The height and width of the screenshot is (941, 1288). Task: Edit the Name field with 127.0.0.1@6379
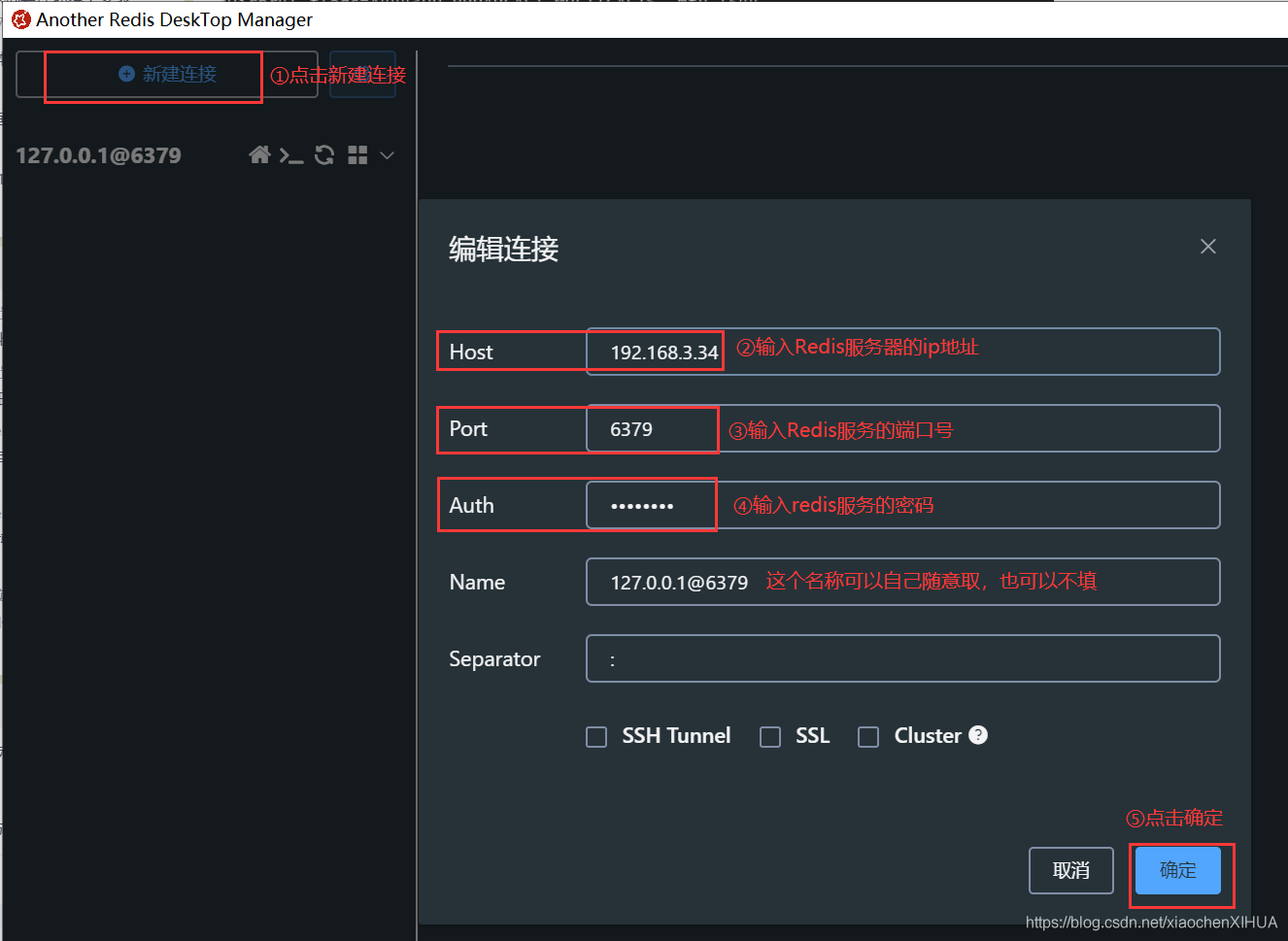(903, 582)
